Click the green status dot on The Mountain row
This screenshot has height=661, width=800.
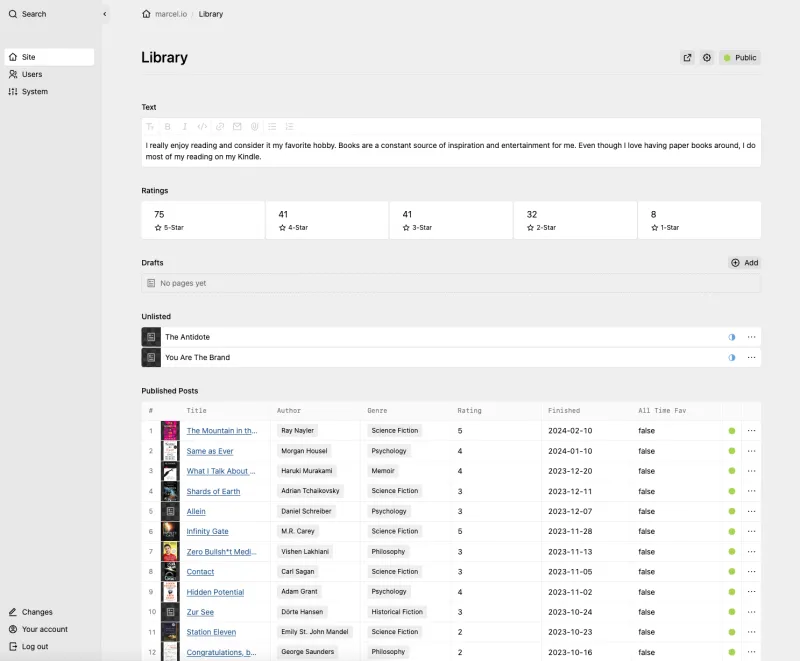pyautogui.click(x=730, y=430)
